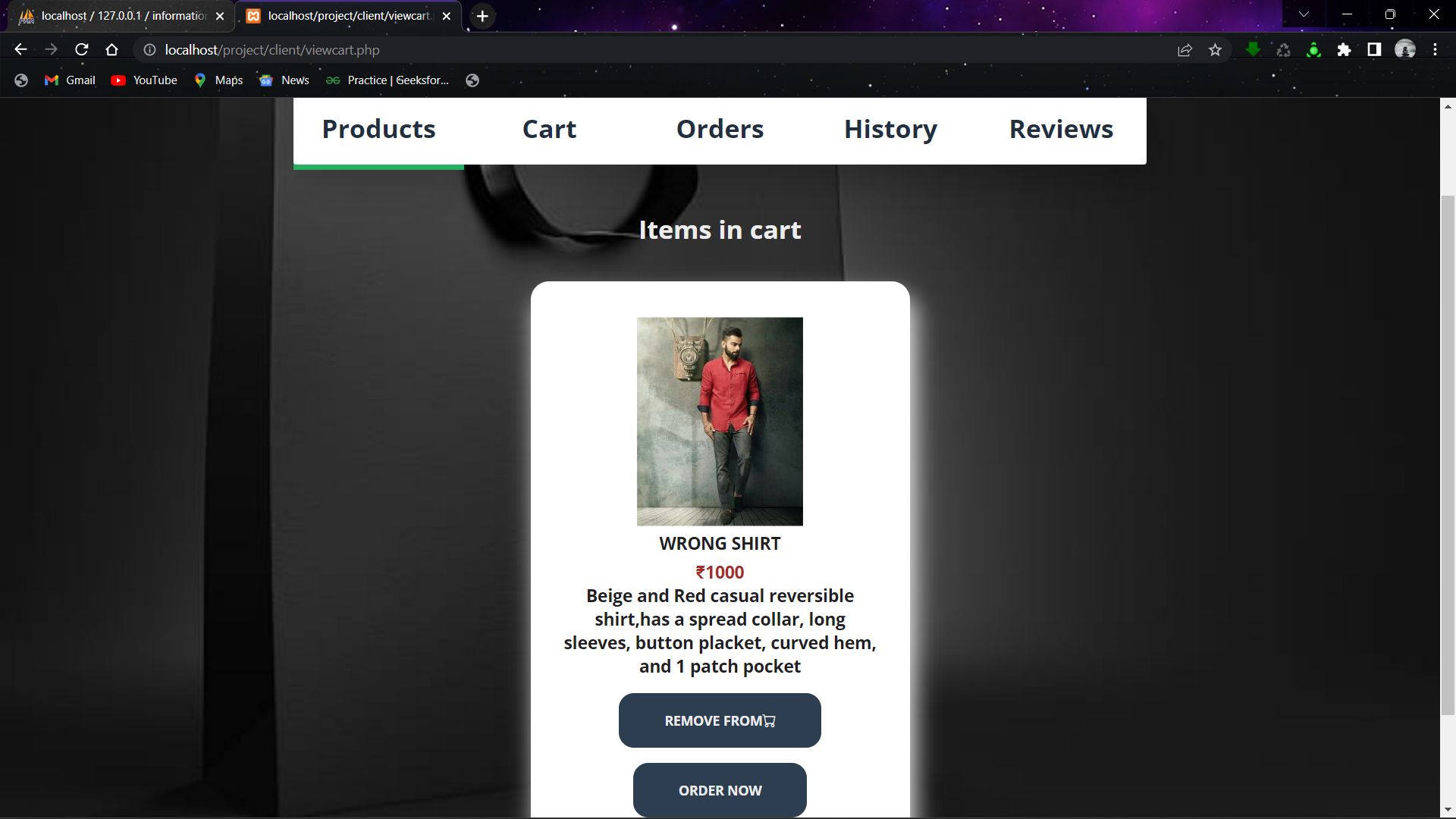Open the browser profile avatar

1406,49
